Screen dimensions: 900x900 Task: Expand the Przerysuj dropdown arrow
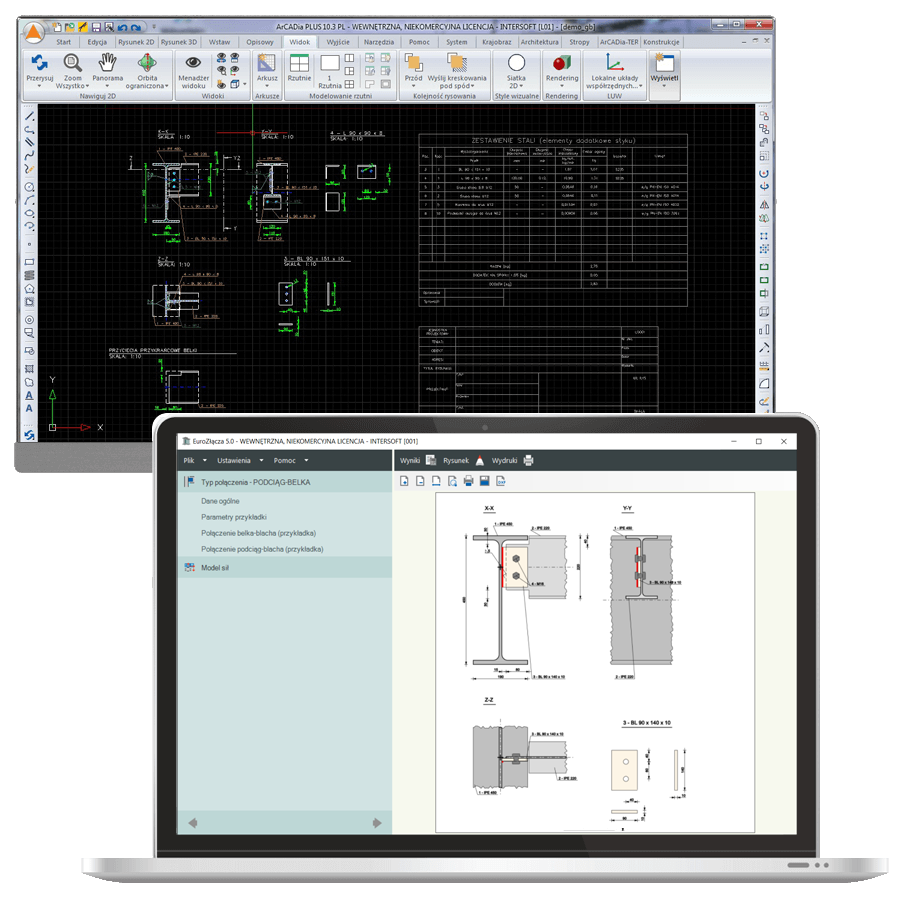[39, 86]
